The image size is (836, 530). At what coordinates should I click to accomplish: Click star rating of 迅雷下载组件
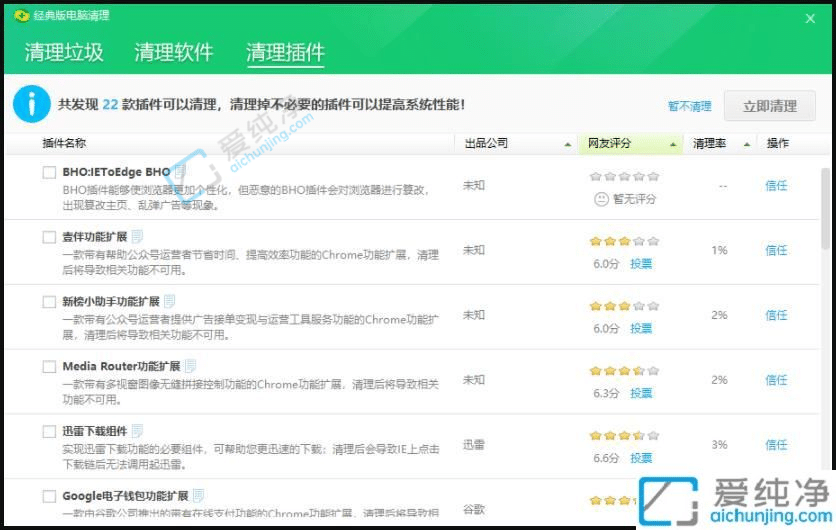(x=624, y=436)
